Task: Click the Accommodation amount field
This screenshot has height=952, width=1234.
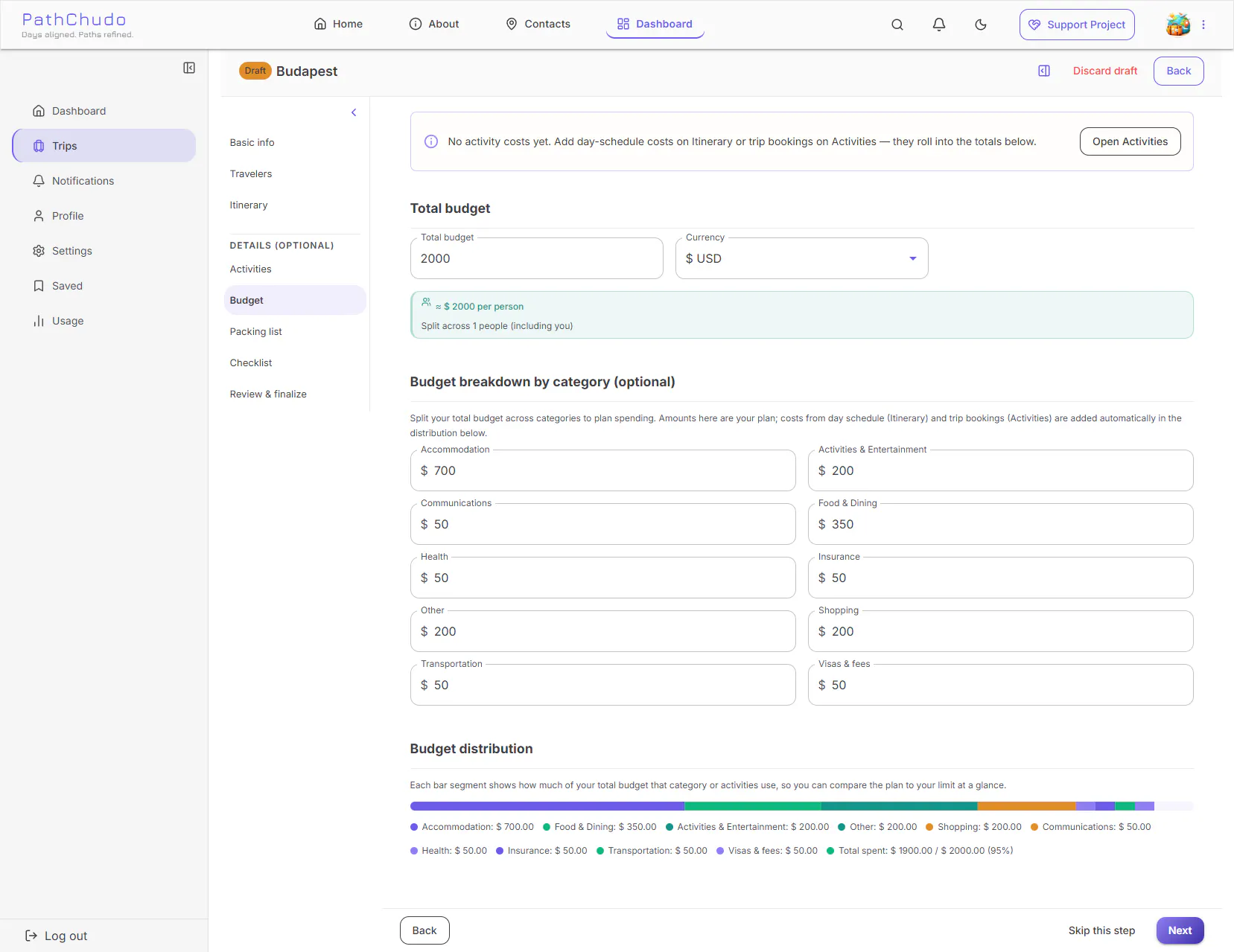Action: click(x=602, y=470)
